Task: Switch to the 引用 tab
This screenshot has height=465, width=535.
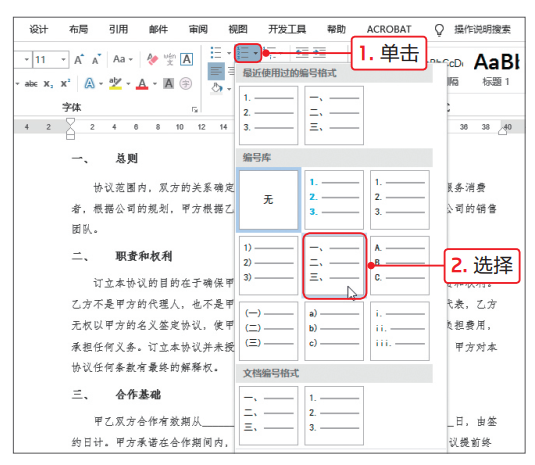Action: coord(118,30)
